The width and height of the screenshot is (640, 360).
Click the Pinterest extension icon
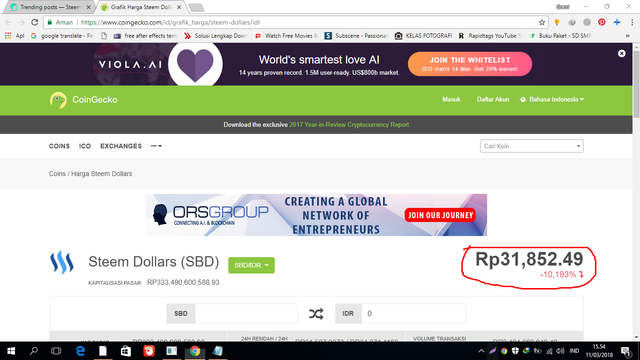point(602,22)
